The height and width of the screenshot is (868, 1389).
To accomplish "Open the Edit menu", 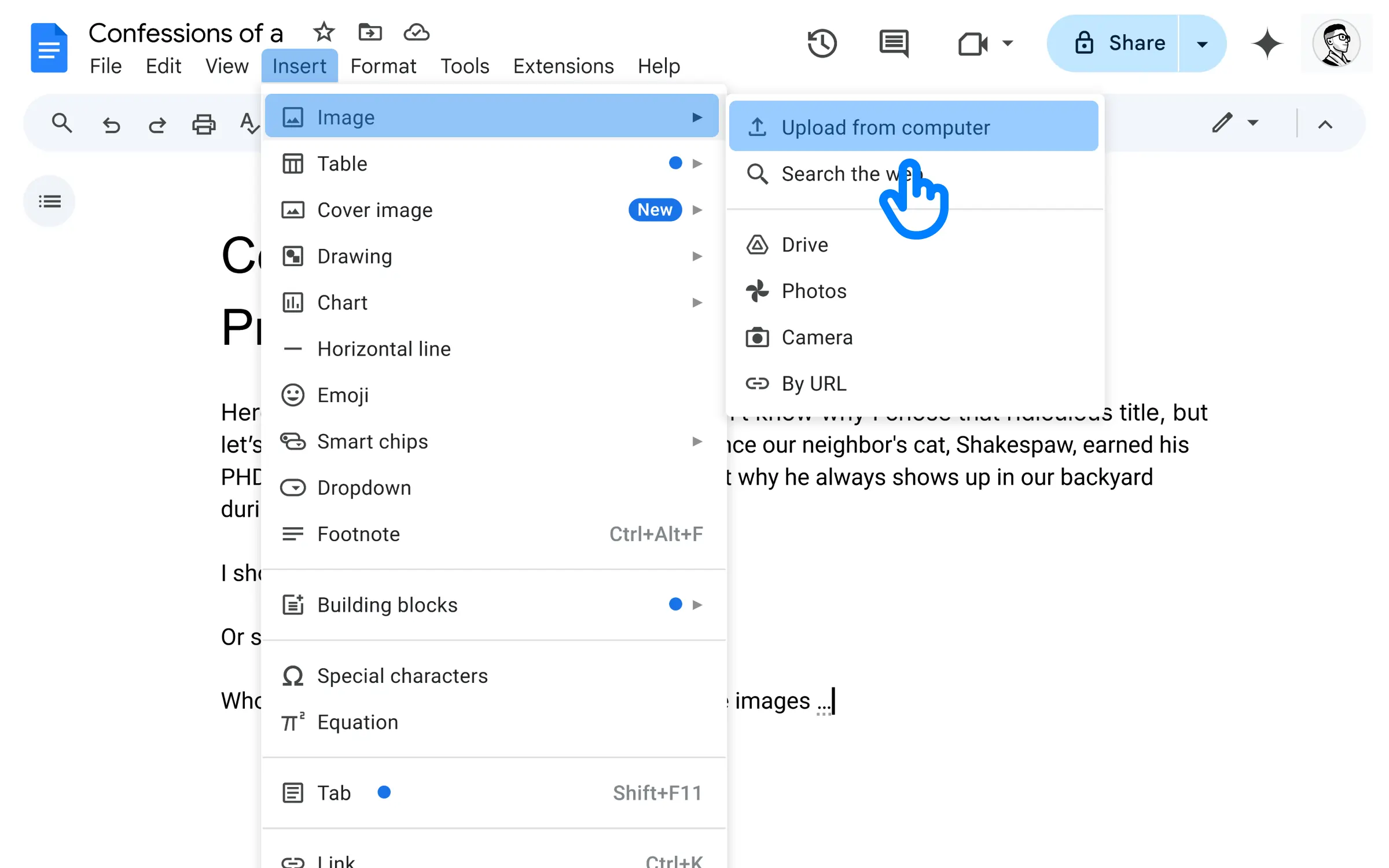I will click(163, 66).
